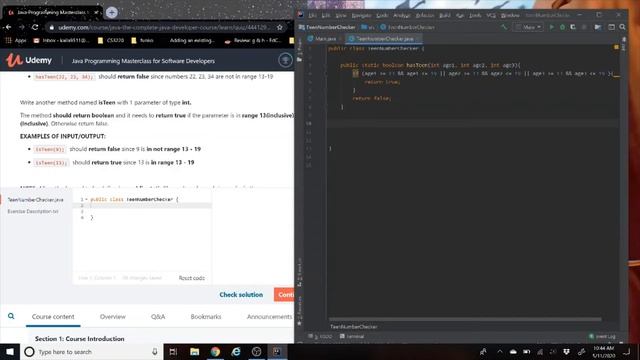Open the TODO tool window
640x360 pixels.
320,336
